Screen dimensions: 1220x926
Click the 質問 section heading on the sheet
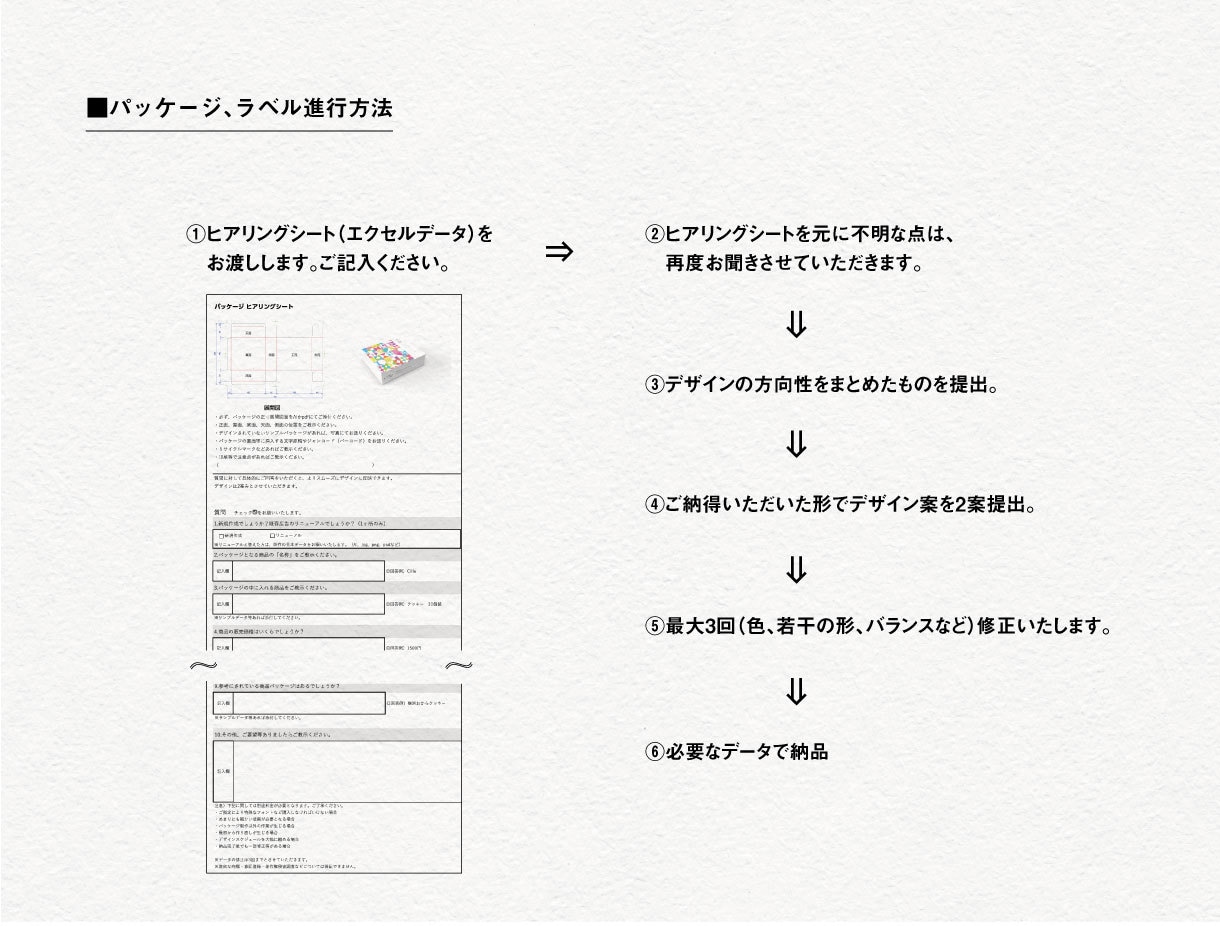(222, 511)
